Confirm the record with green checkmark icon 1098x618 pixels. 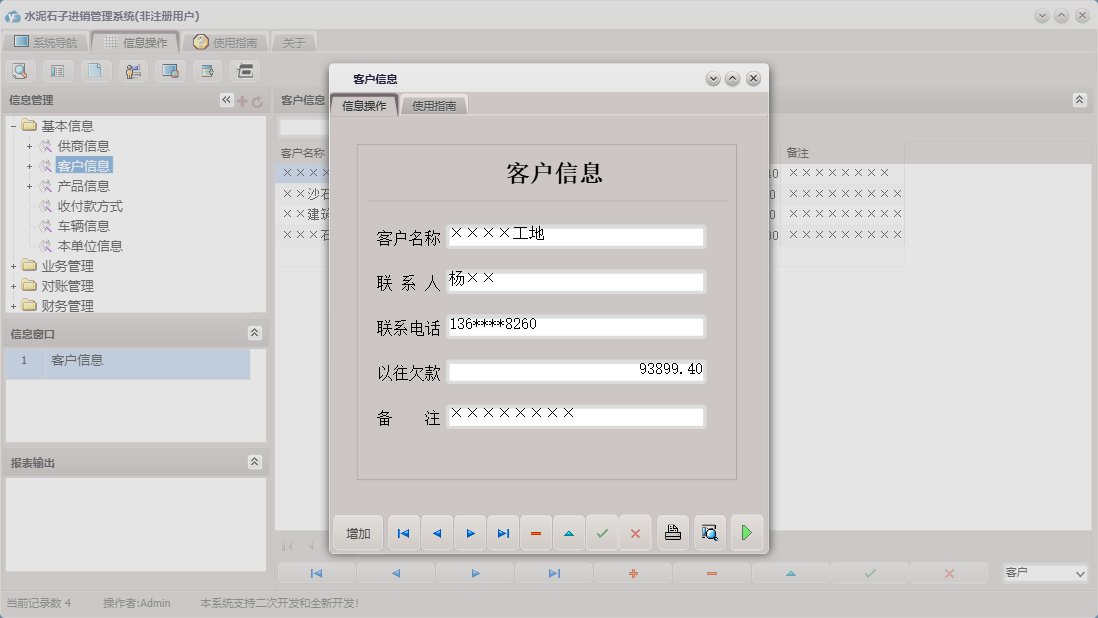click(602, 533)
